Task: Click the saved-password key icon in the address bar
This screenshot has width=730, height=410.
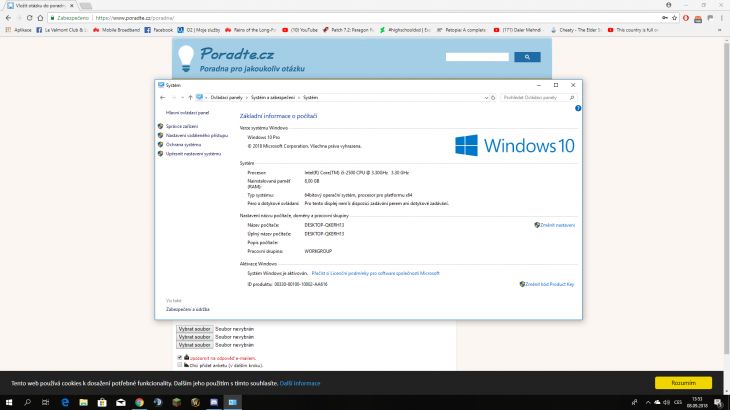Action: [665, 18]
